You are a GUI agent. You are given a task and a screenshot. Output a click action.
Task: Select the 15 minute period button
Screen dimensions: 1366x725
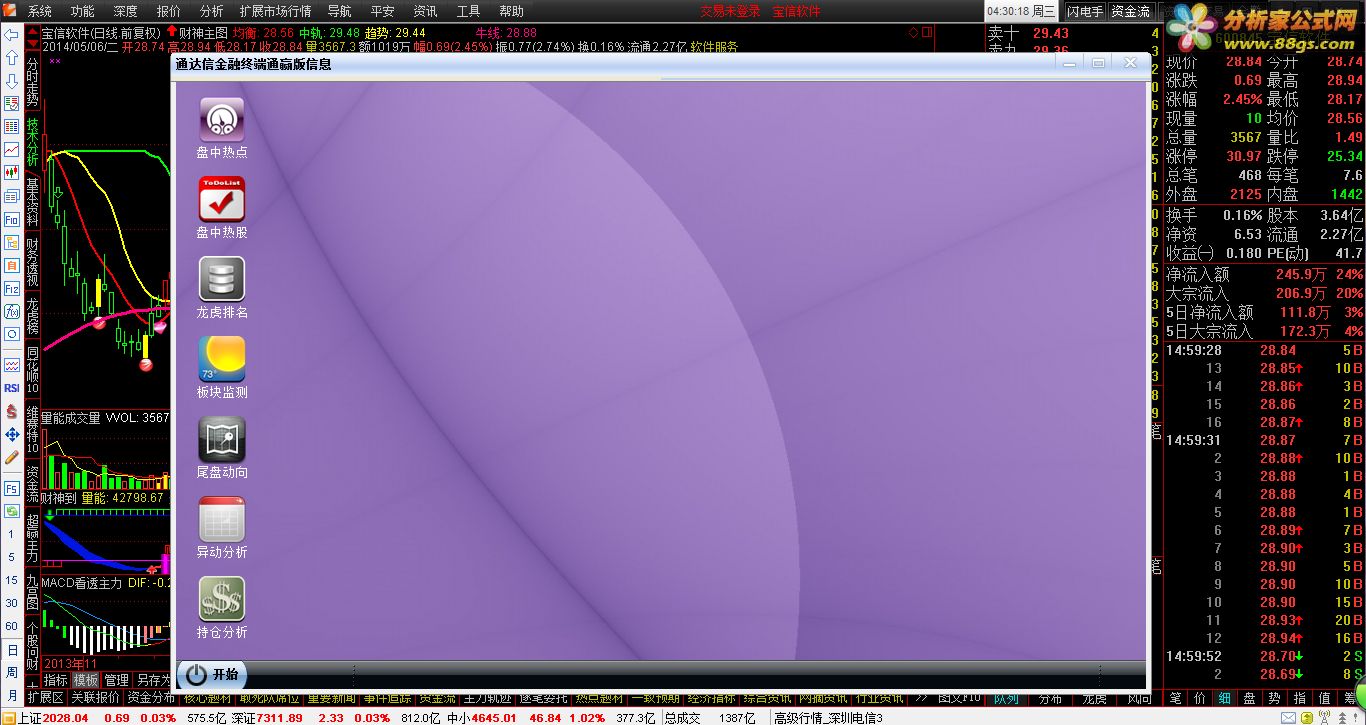[x=12, y=580]
